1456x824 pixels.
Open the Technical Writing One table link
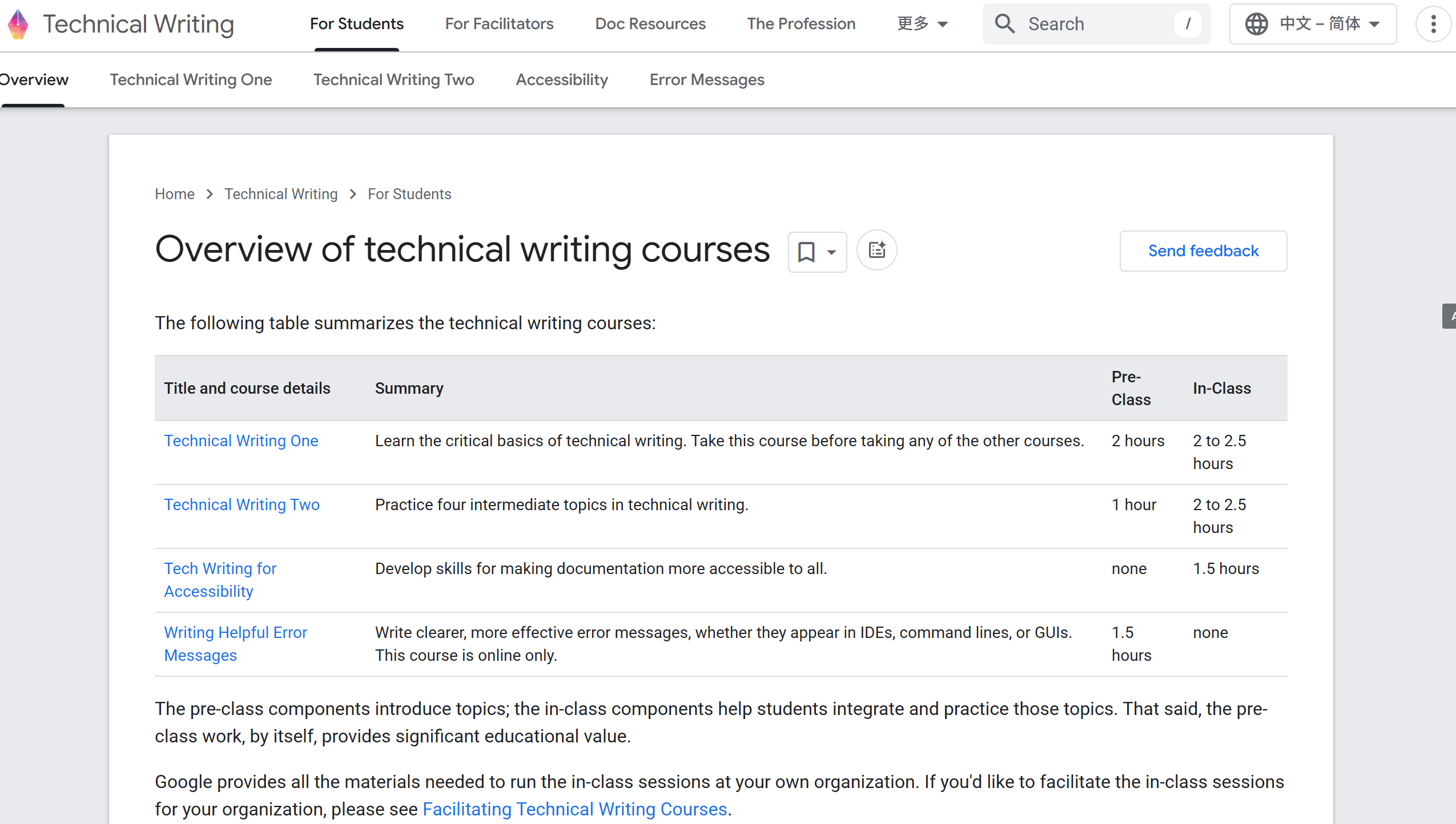[241, 441]
